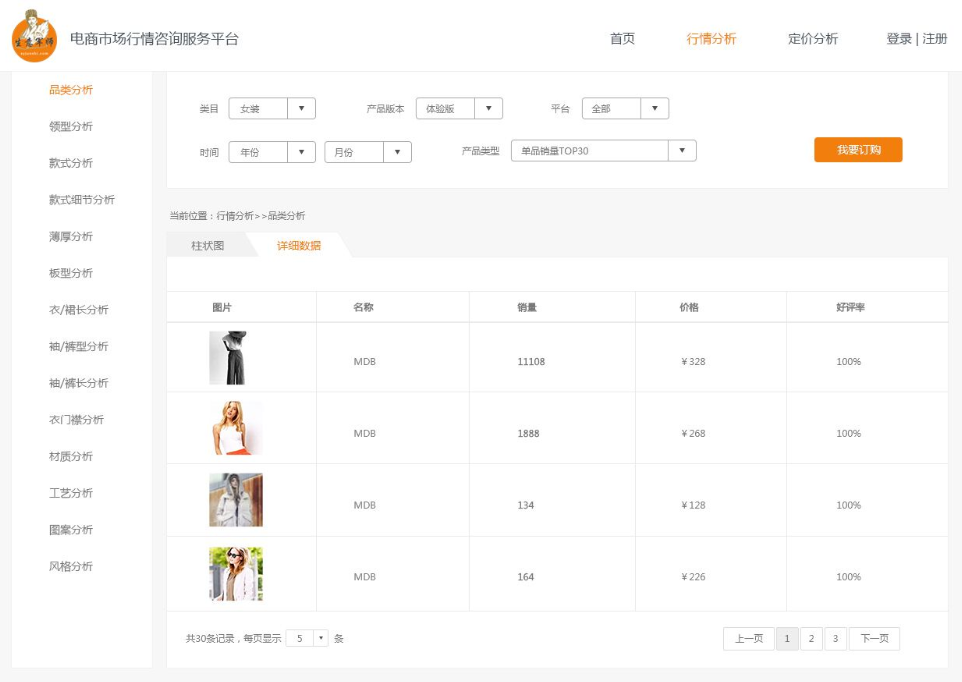
Task: Click the 登录 | 注册 link
Action: pyautogui.click(x=916, y=39)
